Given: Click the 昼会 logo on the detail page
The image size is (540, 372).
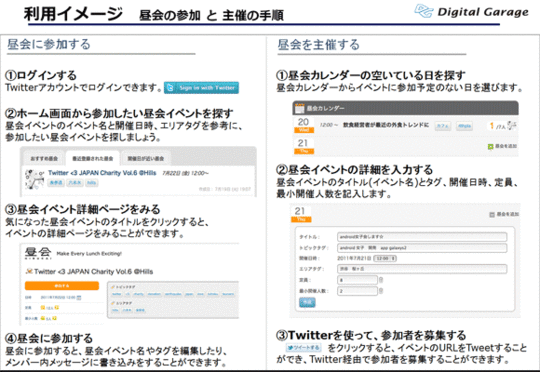Looking at the screenshot, I should tap(38, 253).
